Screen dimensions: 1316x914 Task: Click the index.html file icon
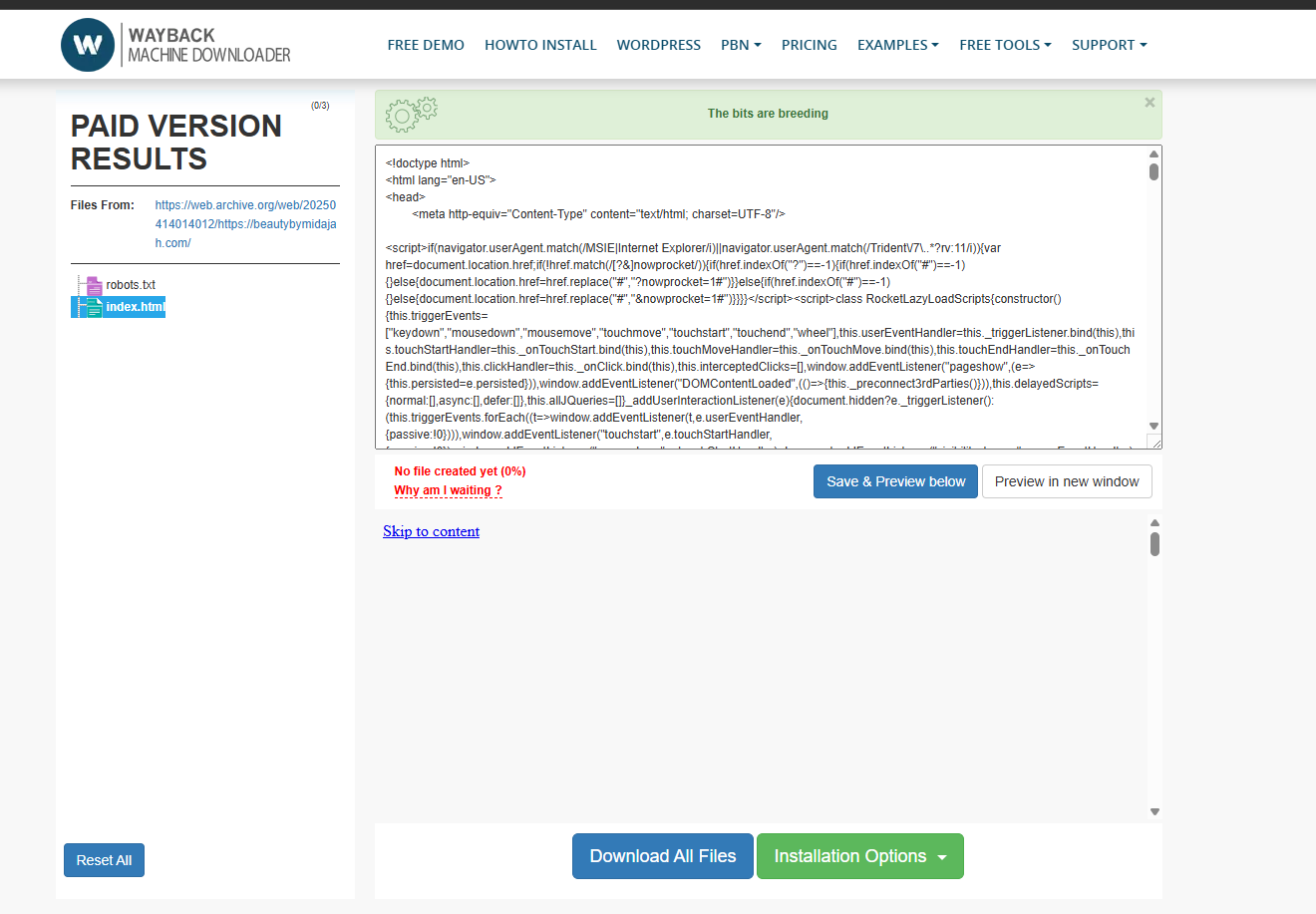93,307
